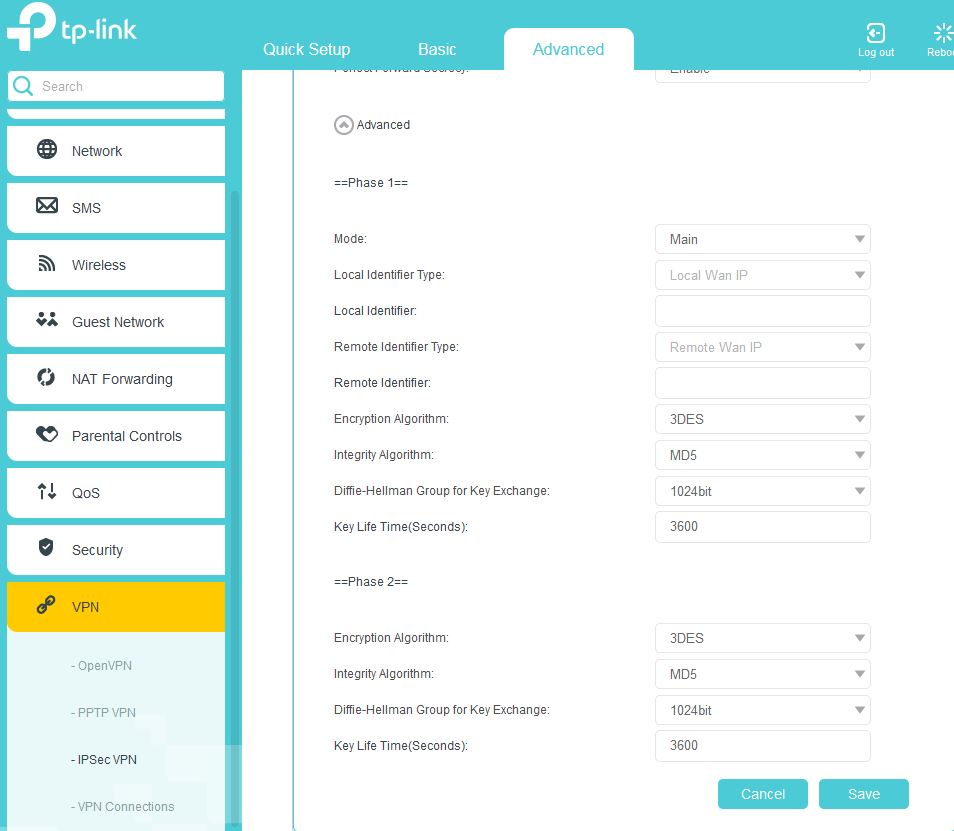
Task: Open the QoS menu
Action: pyautogui.click(x=116, y=493)
